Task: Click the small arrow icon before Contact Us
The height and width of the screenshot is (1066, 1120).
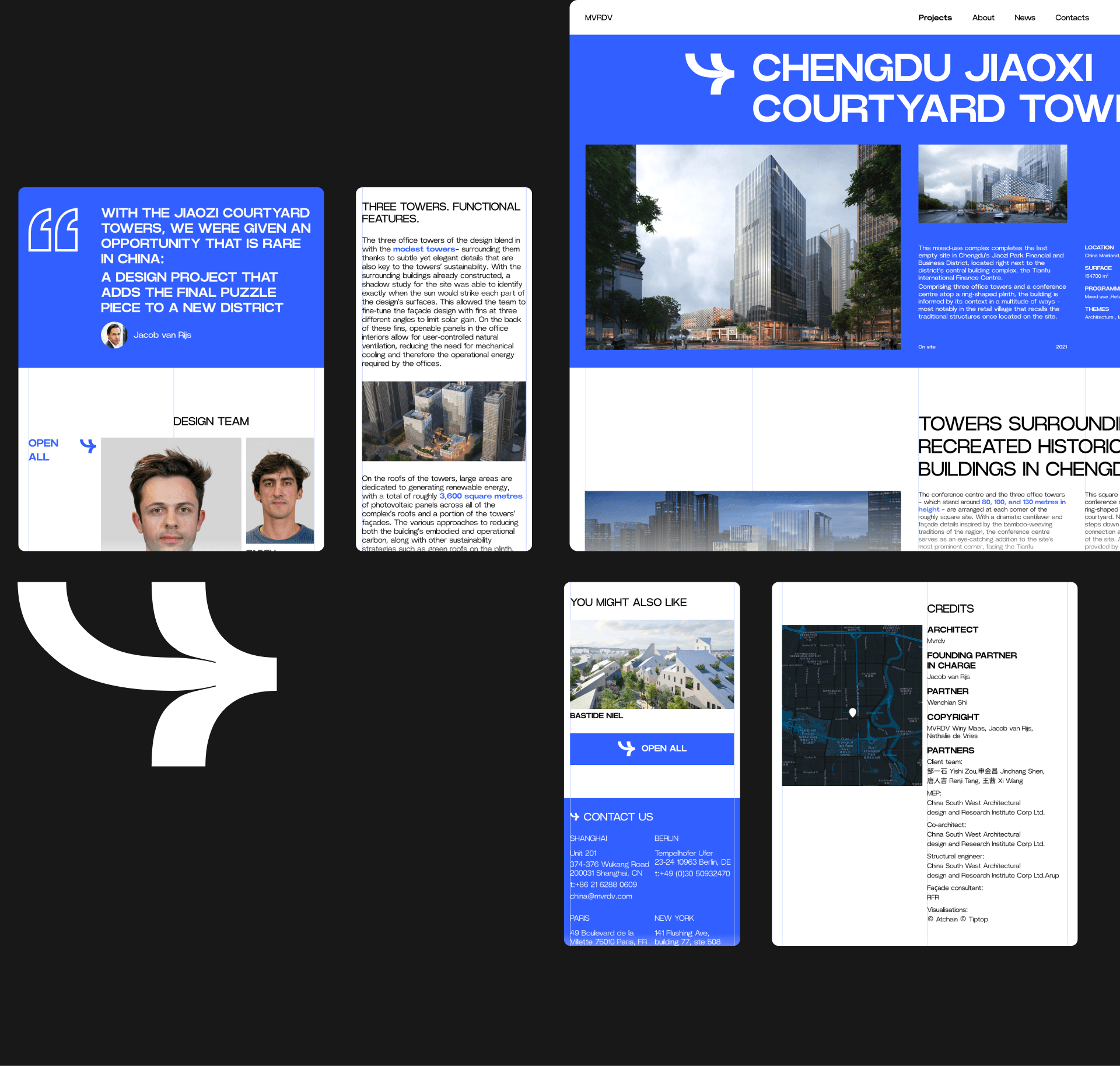Action: 575,817
